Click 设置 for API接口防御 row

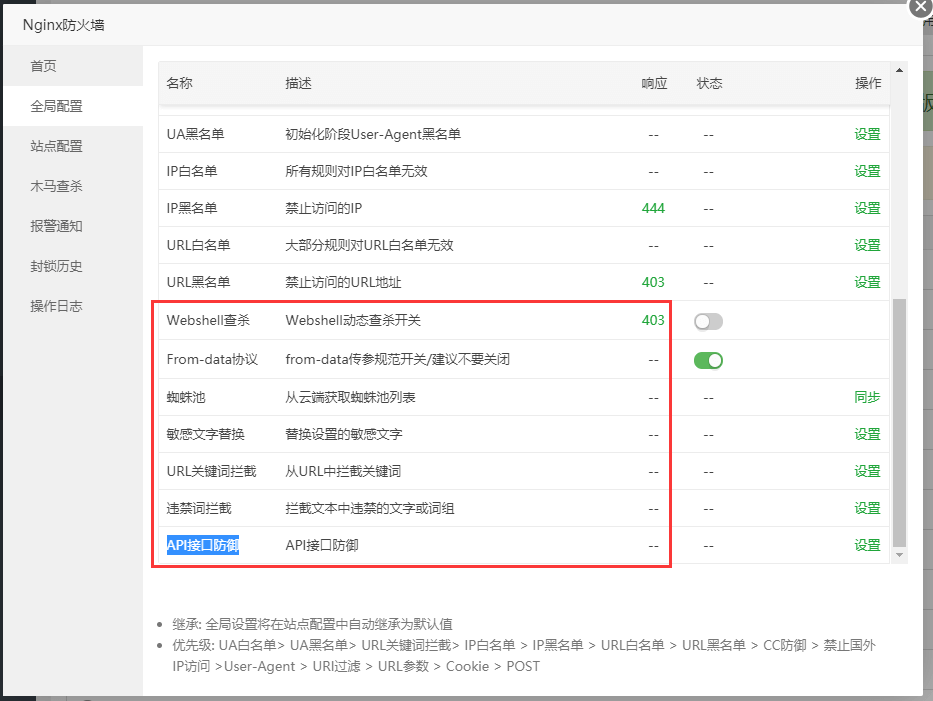click(x=867, y=545)
